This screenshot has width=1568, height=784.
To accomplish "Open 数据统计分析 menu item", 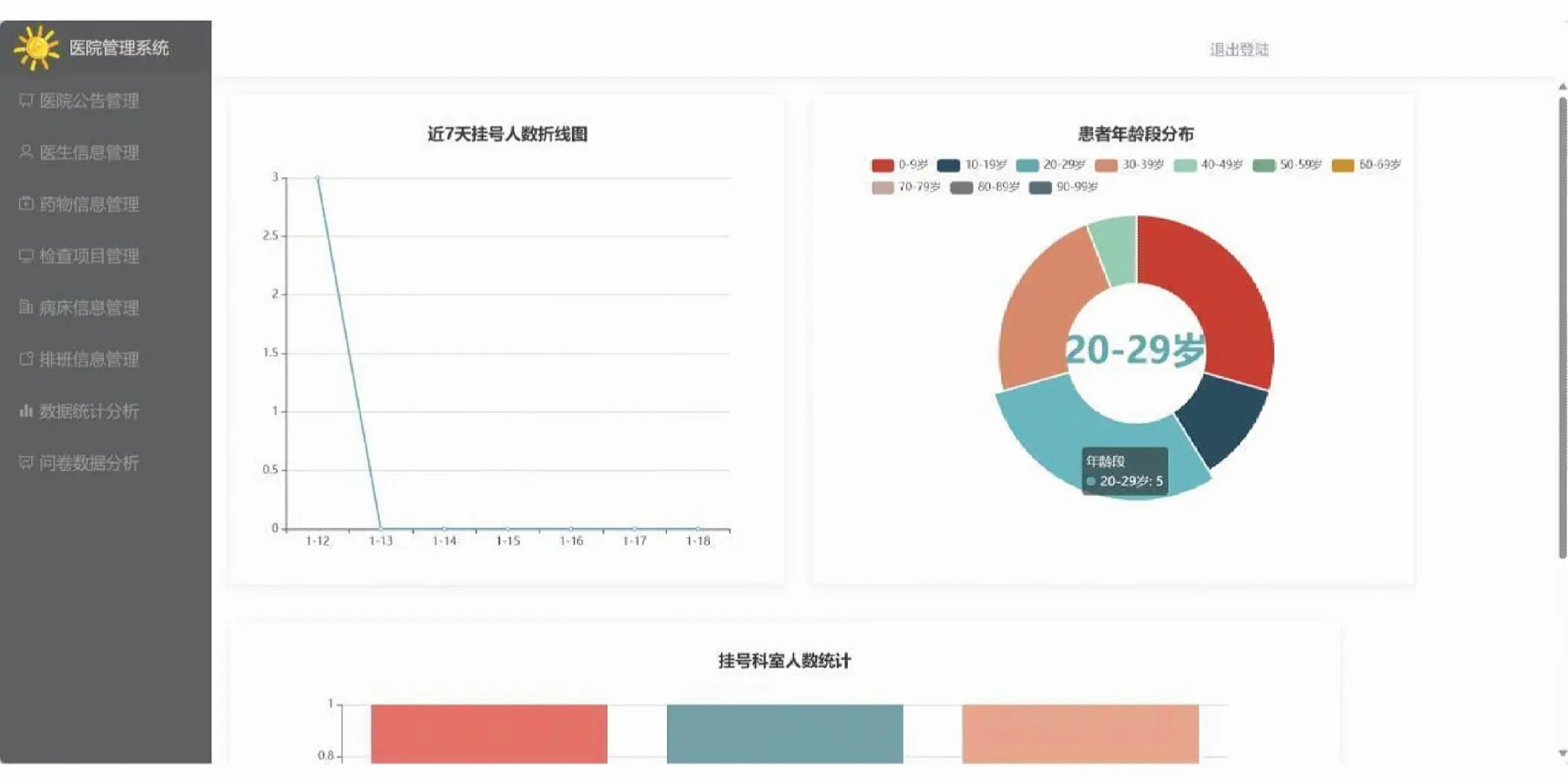I will click(89, 412).
